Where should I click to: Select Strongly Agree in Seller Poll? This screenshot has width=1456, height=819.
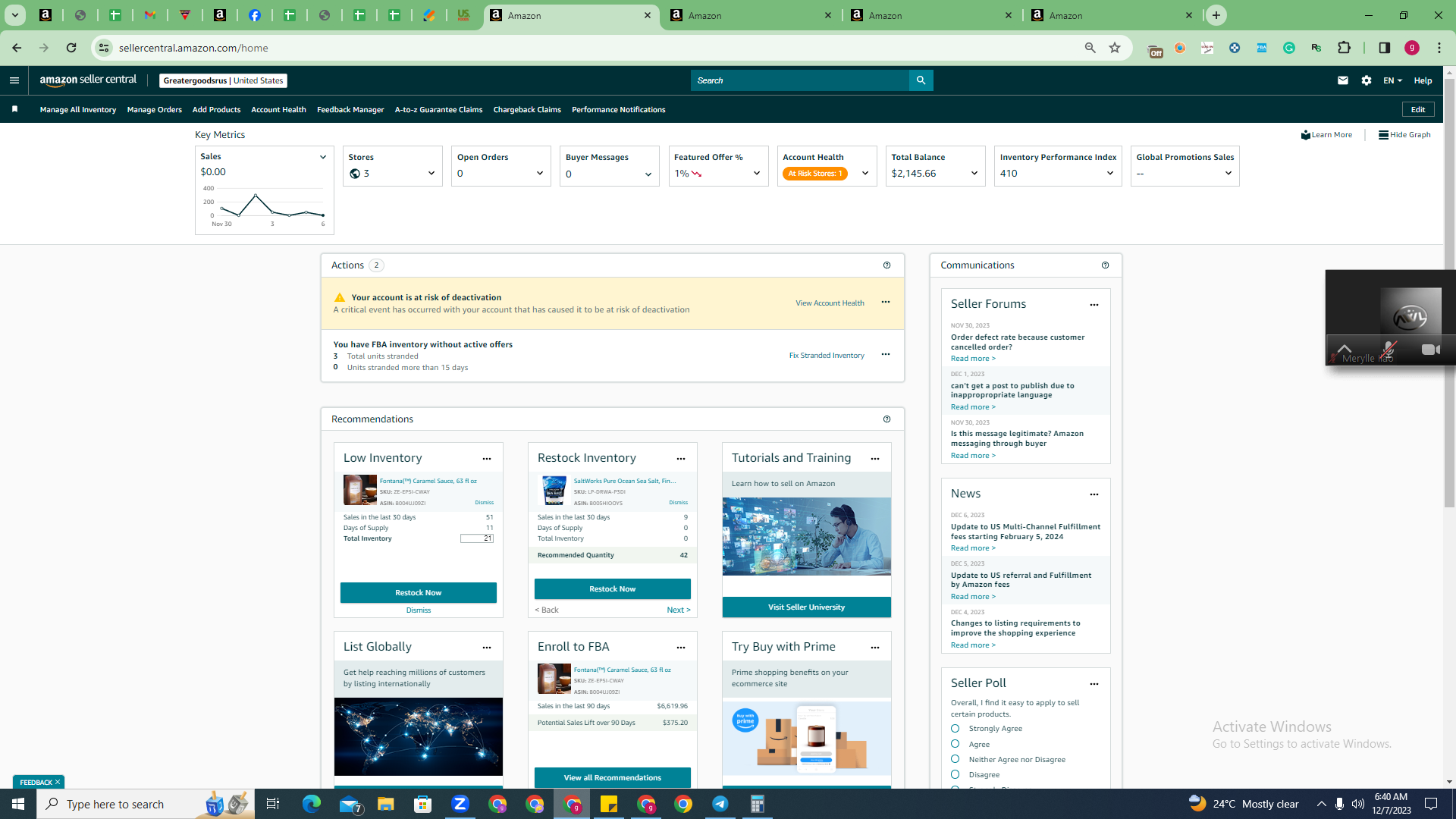[955, 729]
